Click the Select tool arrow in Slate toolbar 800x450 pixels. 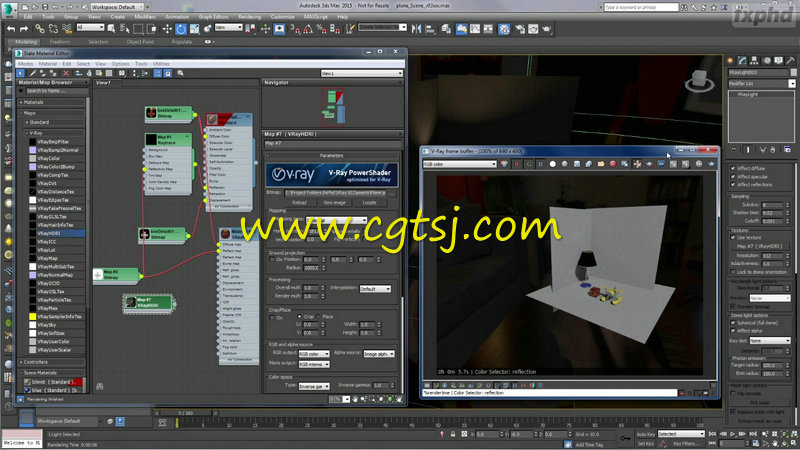[21, 73]
